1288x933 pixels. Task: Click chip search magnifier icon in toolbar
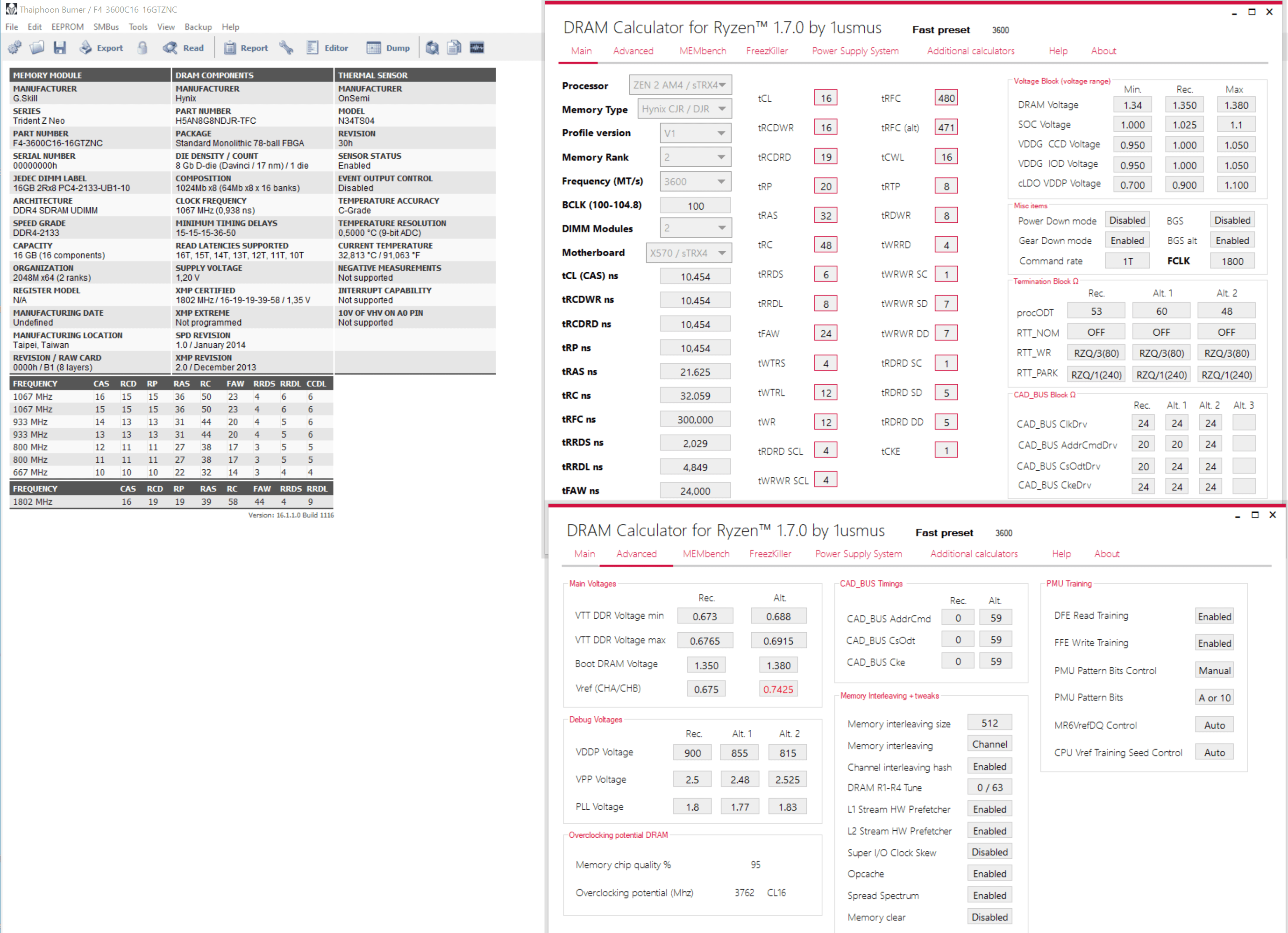pyautogui.click(x=432, y=48)
